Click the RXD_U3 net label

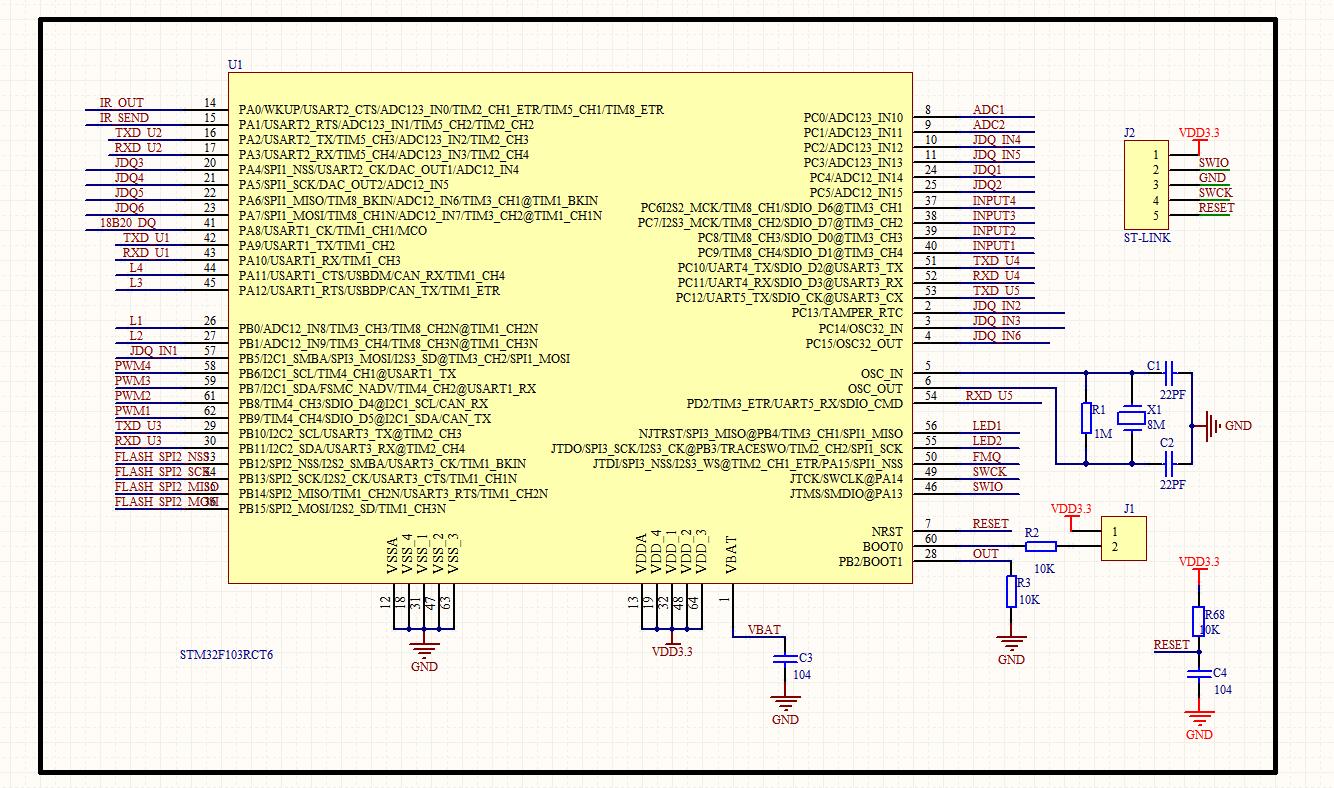coord(138,441)
